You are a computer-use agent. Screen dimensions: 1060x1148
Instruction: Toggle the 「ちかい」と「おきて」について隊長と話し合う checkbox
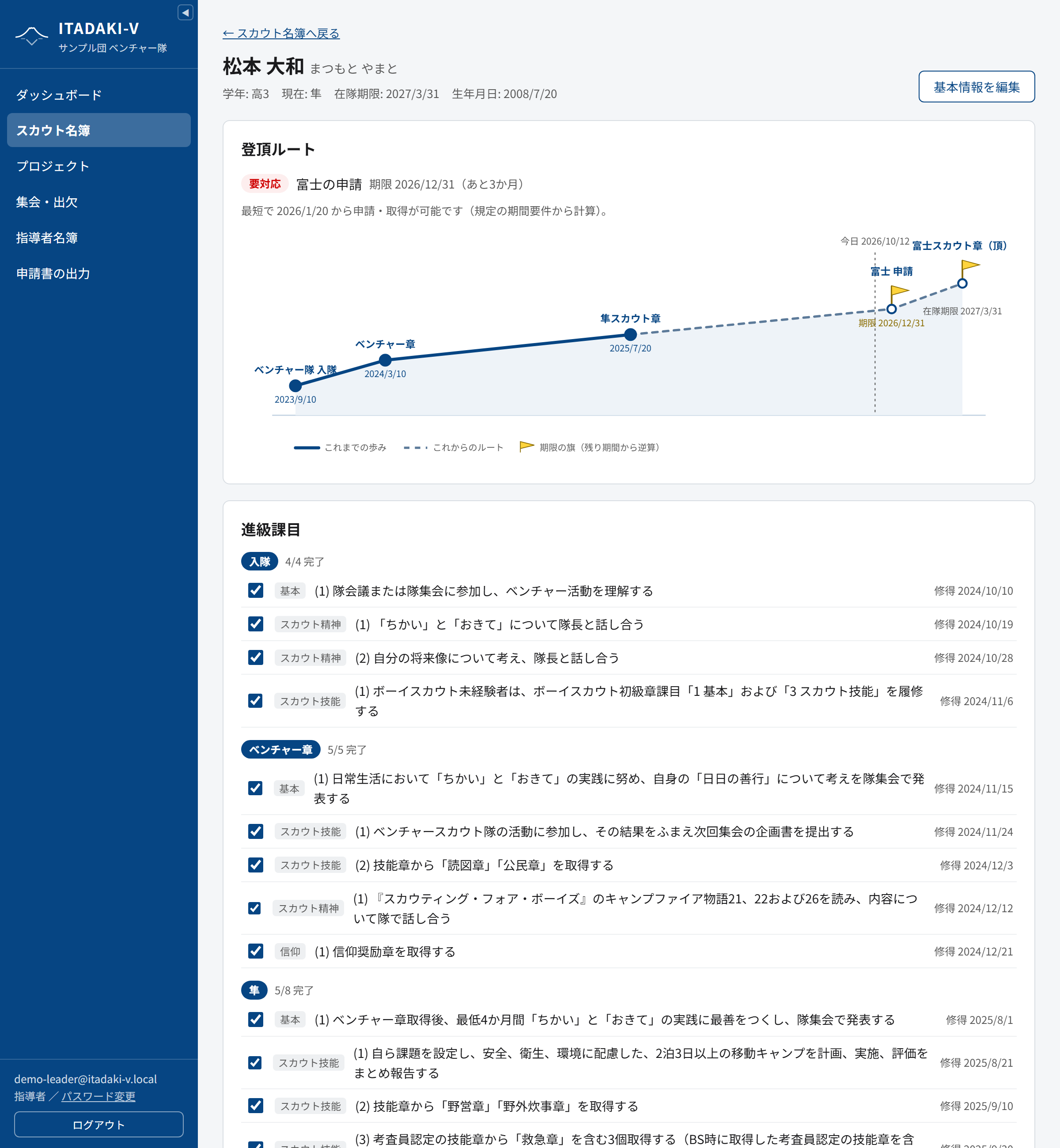pyautogui.click(x=256, y=624)
